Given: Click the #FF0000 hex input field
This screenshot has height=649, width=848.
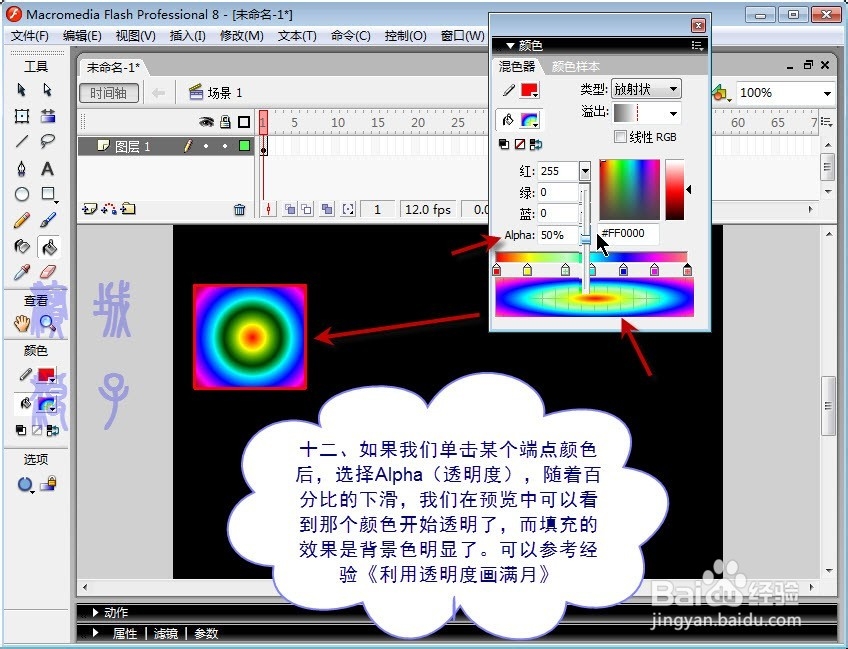Looking at the screenshot, I should (x=627, y=234).
